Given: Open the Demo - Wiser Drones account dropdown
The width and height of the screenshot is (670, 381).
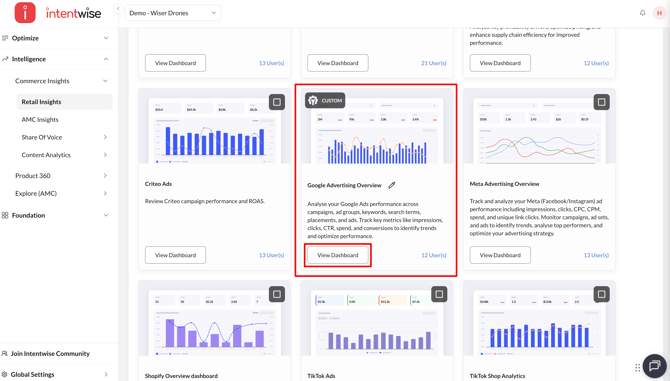Looking at the screenshot, I should 173,13.
